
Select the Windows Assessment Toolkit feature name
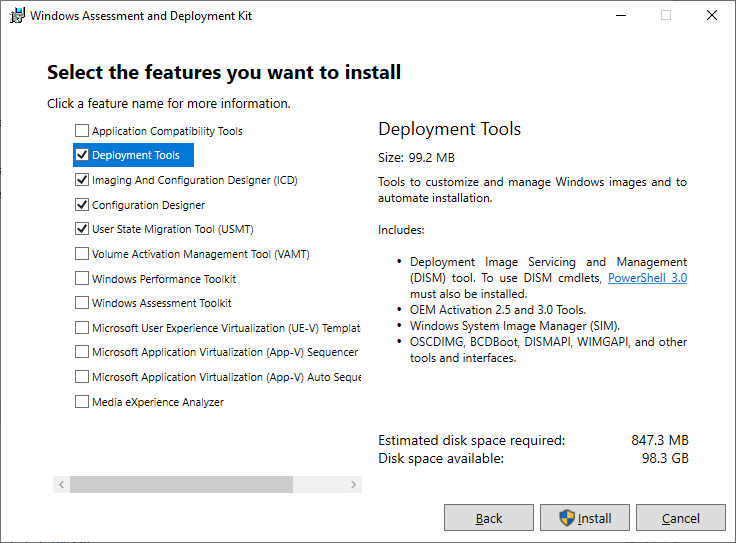(161, 303)
